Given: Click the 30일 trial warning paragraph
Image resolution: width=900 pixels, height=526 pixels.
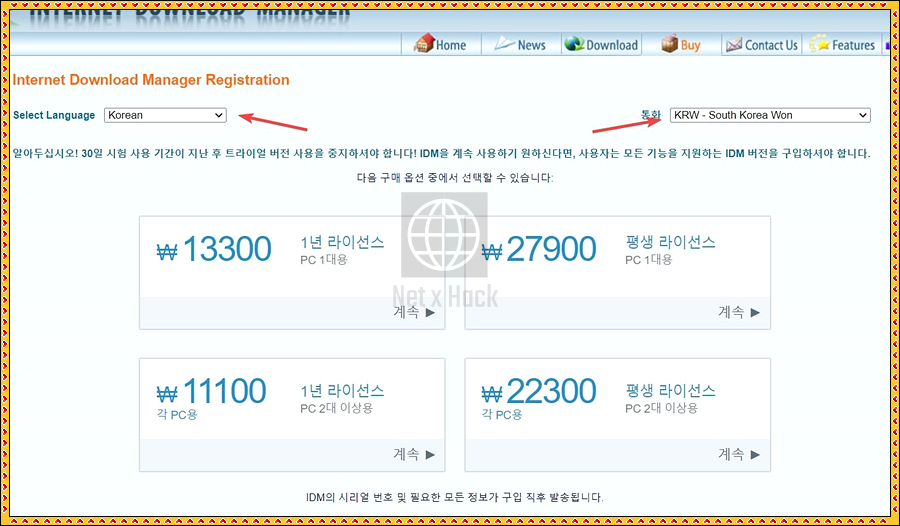Looking at the screenshot, I should click(x=441, y=153).
